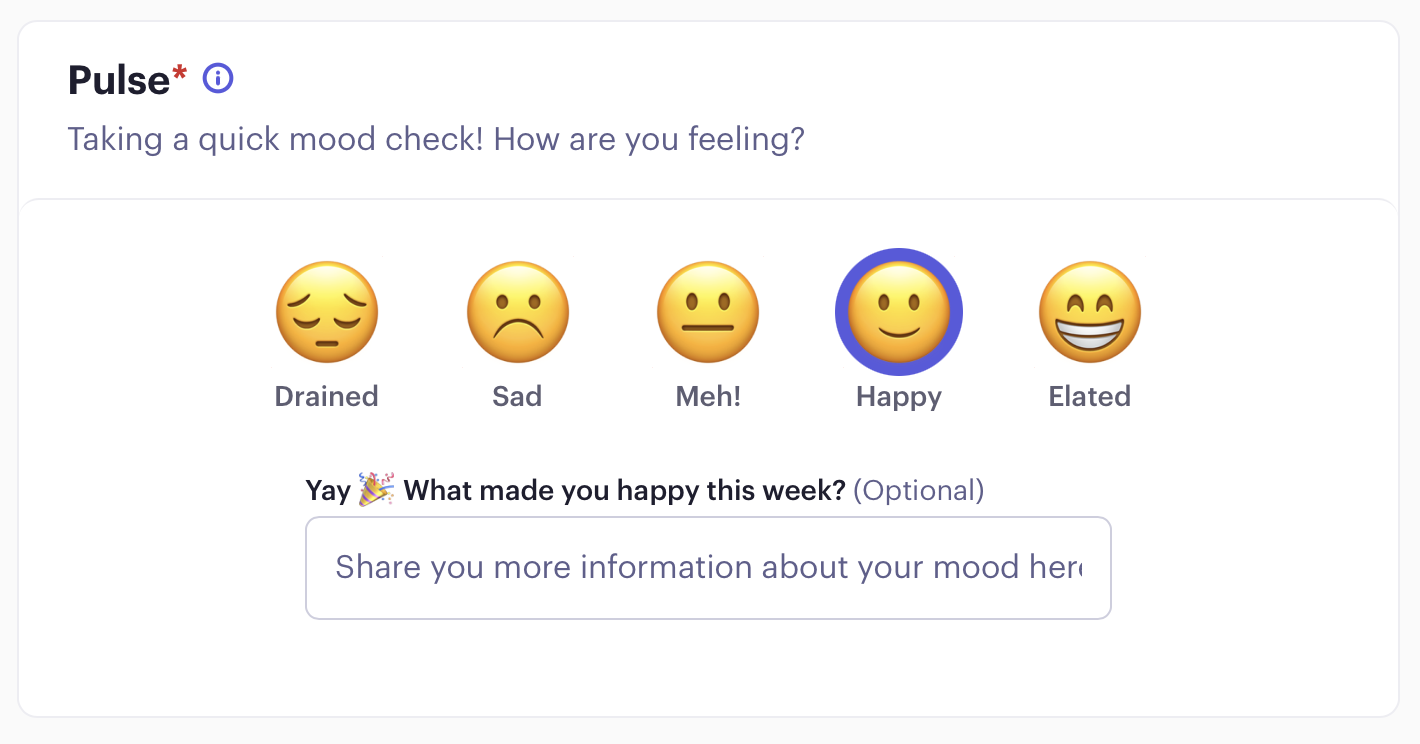Click the 'Taking a quick mood check!' subtitle
Viewport: 1420px width, 744px height.
click(x=276, y=139)
